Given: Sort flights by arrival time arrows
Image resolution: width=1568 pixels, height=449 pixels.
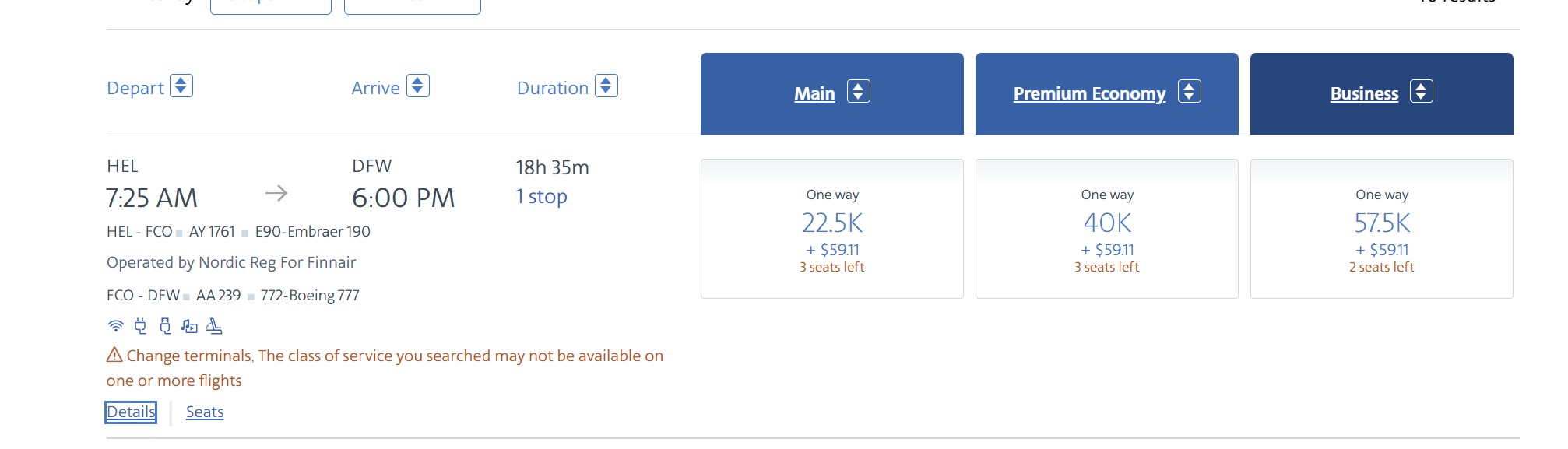Looking at the screenshot, I should tap(418, 86).
